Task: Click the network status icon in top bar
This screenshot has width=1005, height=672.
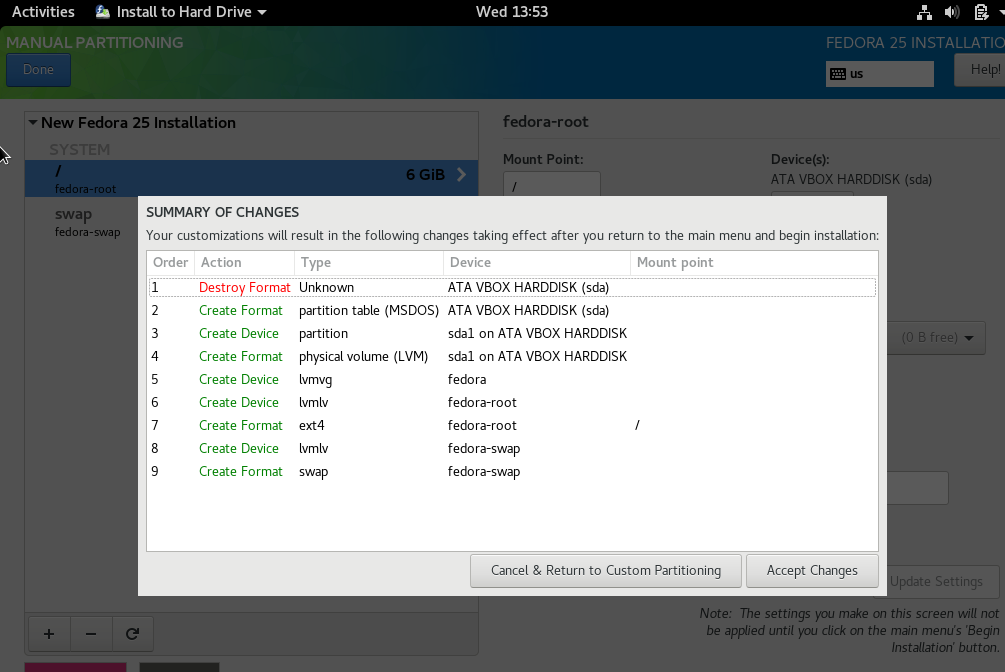Action: point(923,12)
